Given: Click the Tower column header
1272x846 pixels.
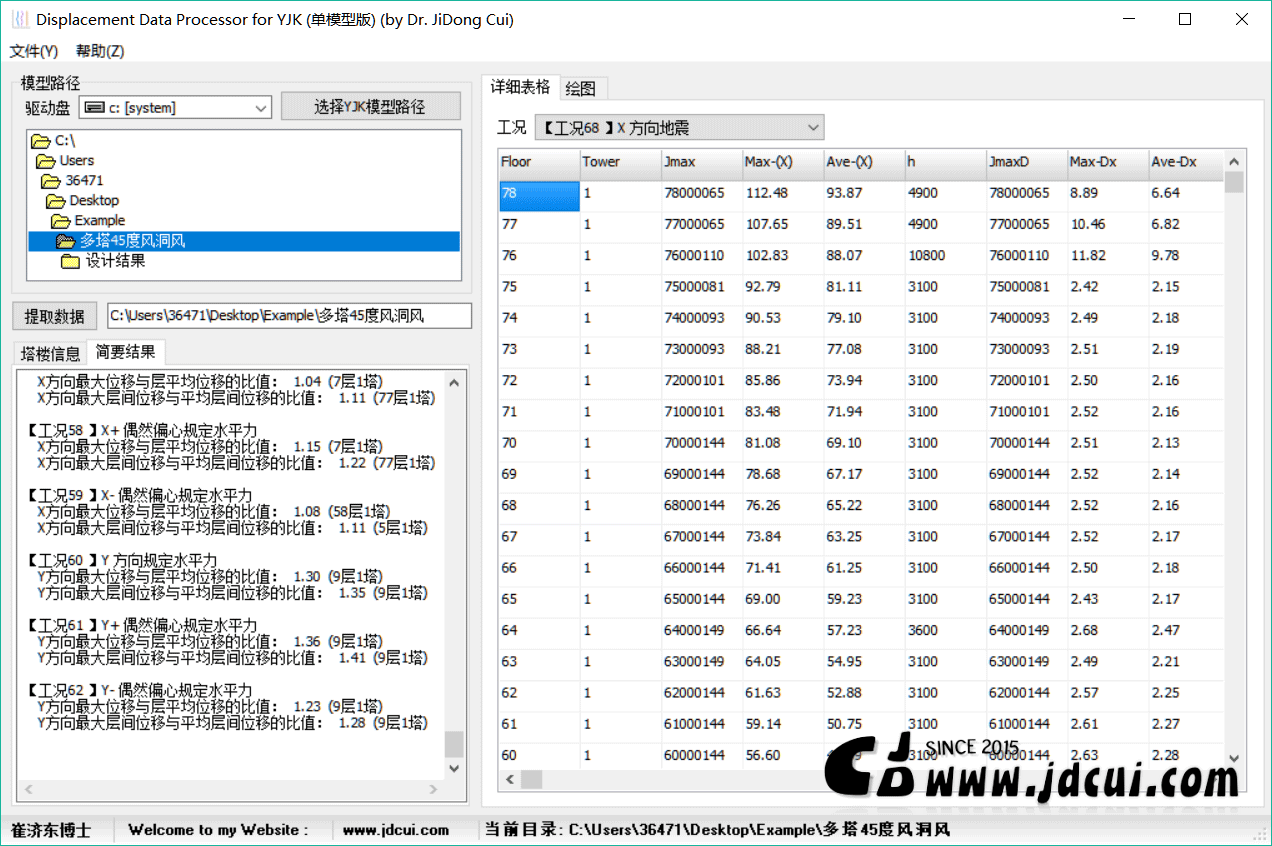Looking at the screenshot, I should 620,162.
